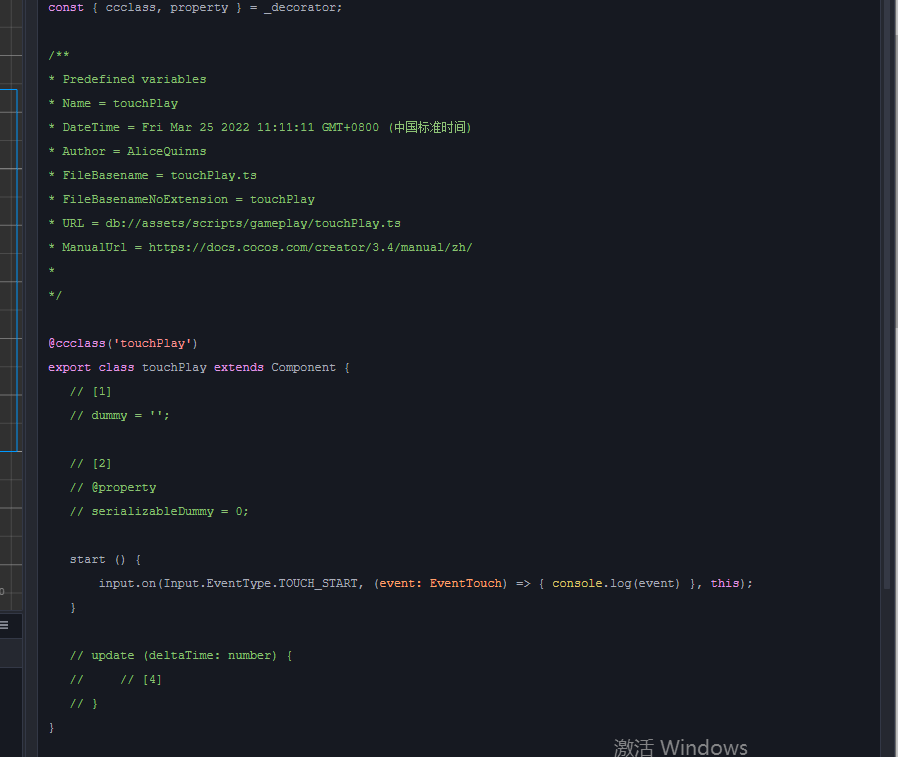
Task: Open the hamburger menu icon in left panel
Action: coord(4,625)
